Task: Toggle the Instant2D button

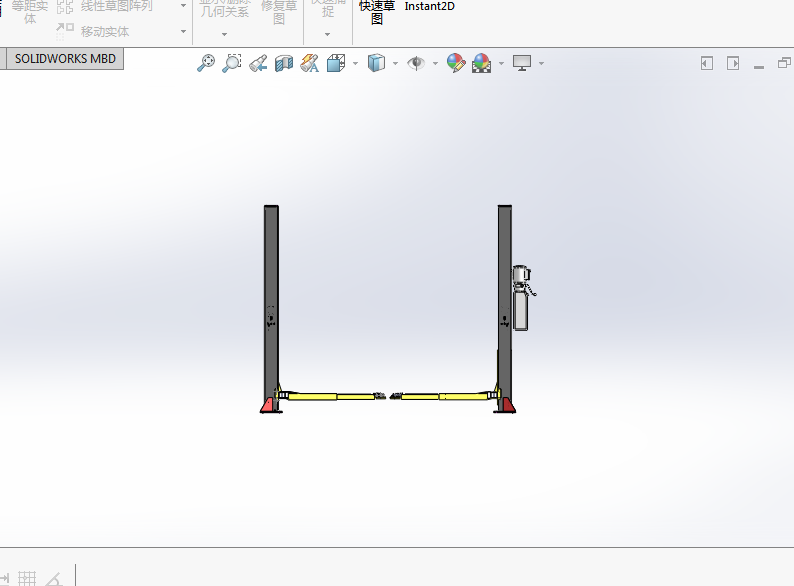Action: click(x=429, y=7)
